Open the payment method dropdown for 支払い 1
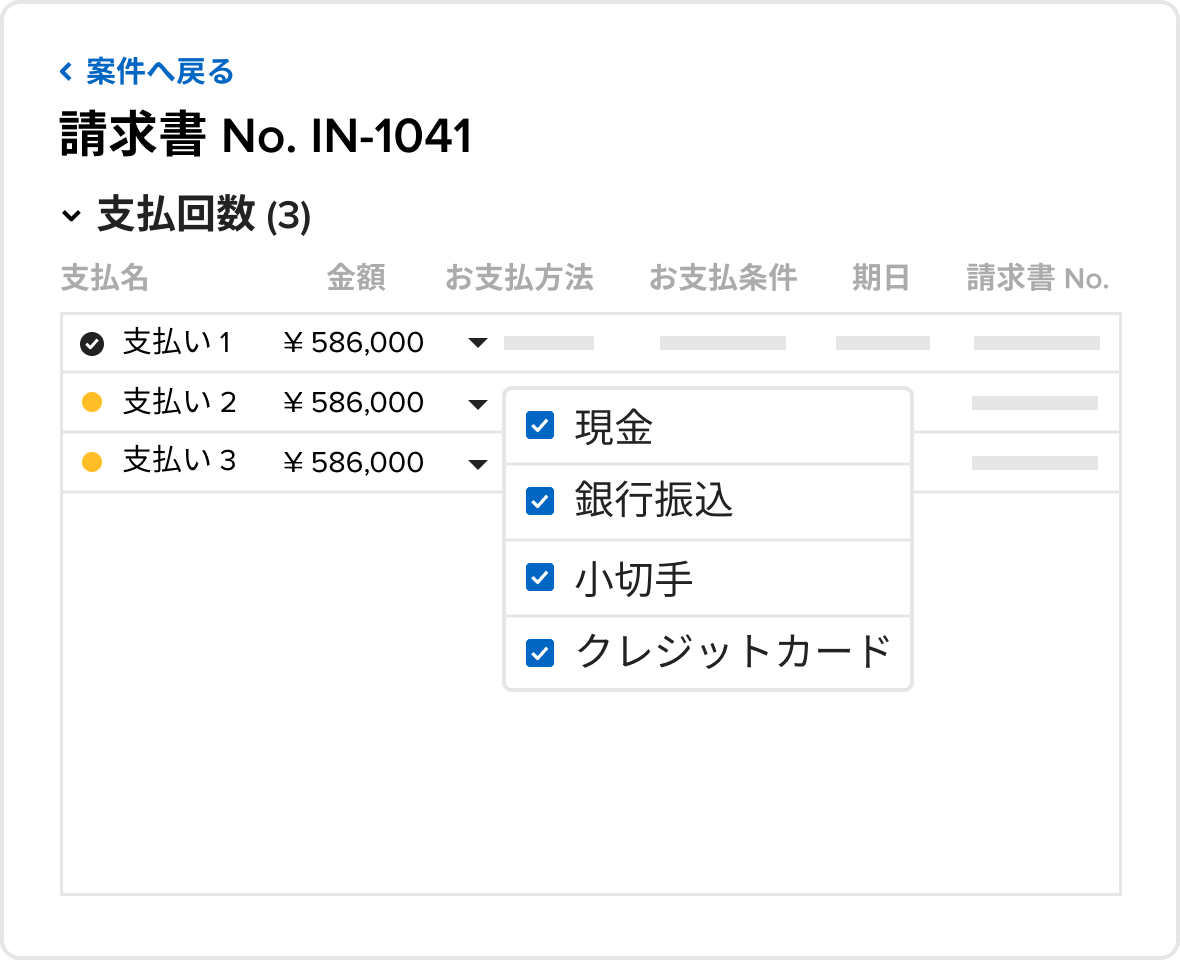The height and width of the screenshot is (960, 1180). pyautogui.click(x=478, y=343)
